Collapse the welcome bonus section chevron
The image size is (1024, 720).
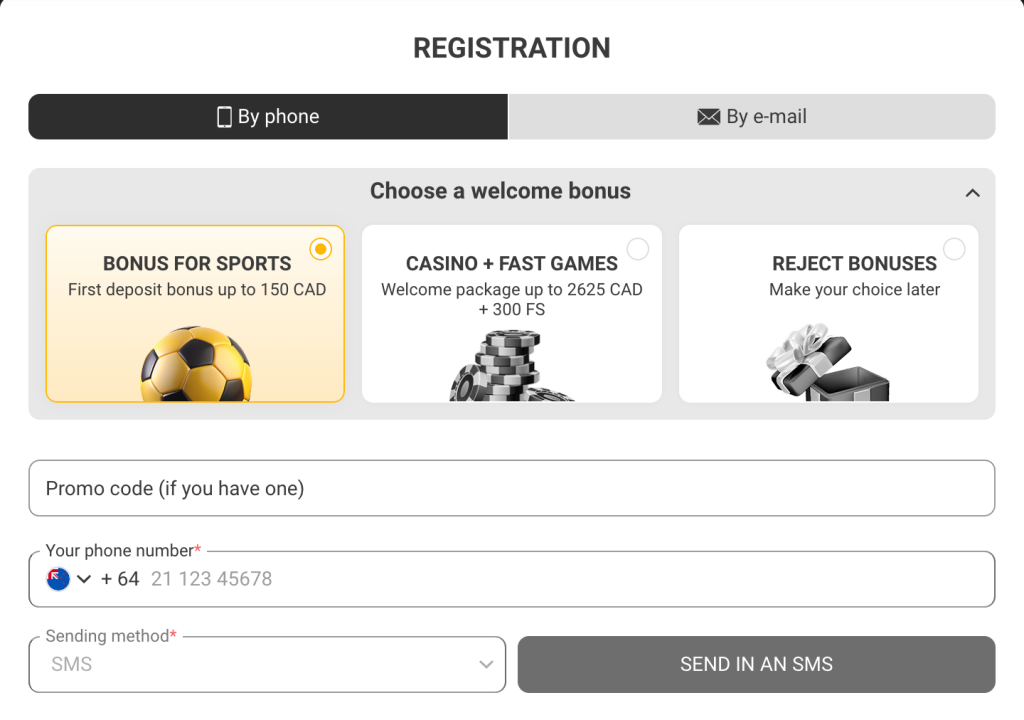(972, 193)
